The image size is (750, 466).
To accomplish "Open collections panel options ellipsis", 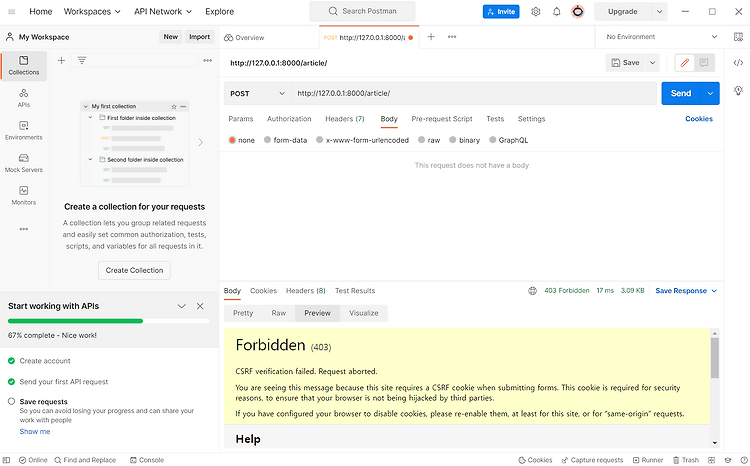I will 208,60.
